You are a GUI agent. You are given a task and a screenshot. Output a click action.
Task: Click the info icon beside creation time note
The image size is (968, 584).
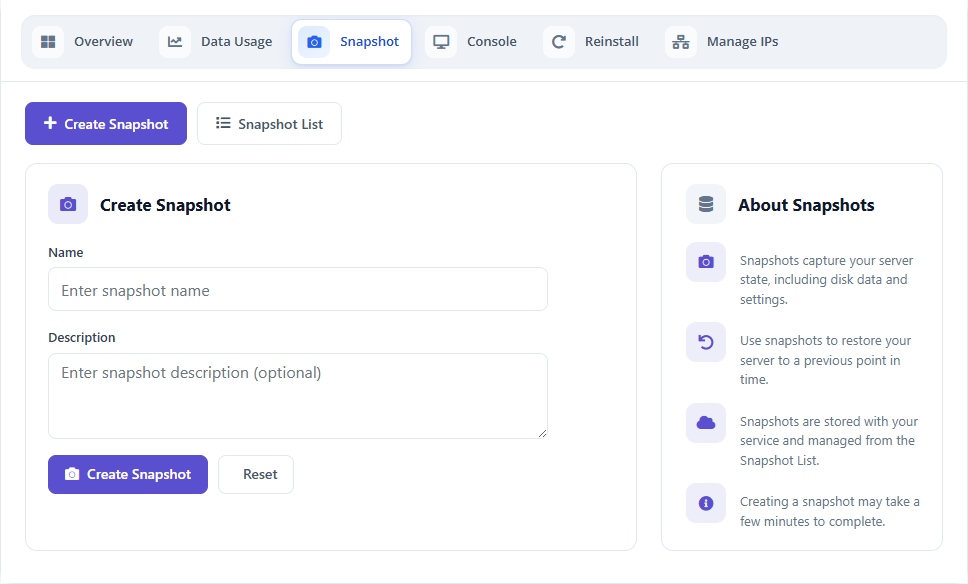pos(706,503)
